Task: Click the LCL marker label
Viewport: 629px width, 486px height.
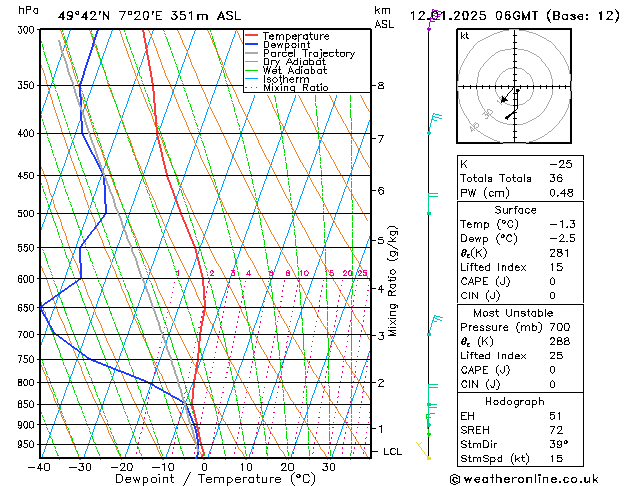Action: coord(395,452)
